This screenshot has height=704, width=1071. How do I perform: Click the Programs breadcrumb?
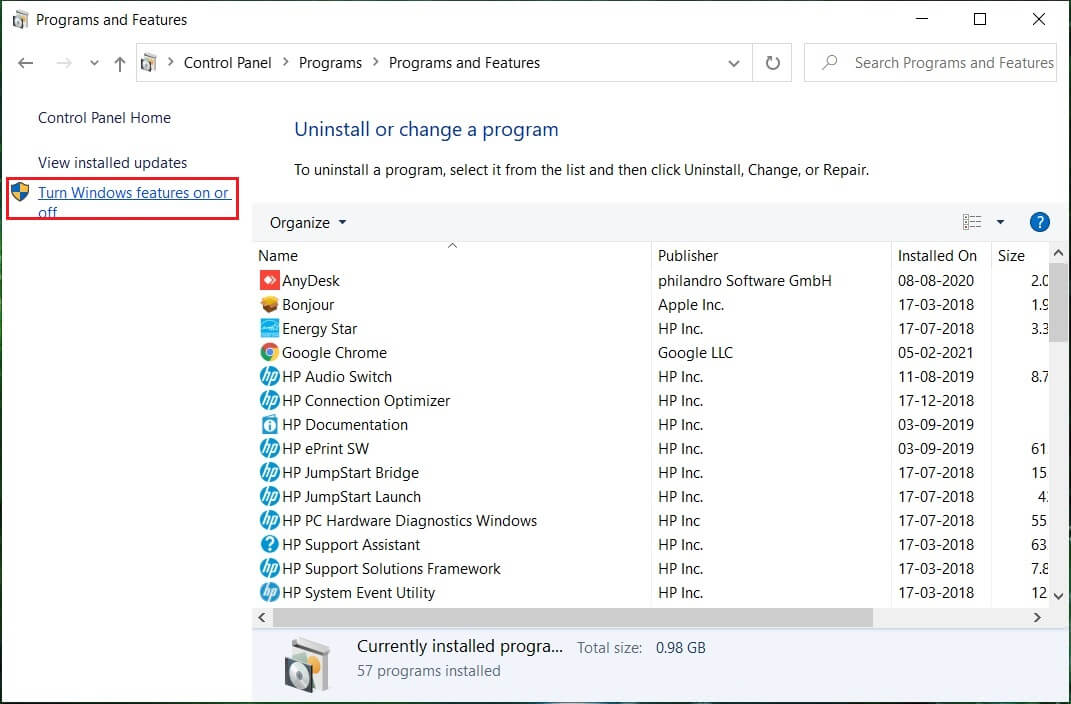tap(330, 63)
